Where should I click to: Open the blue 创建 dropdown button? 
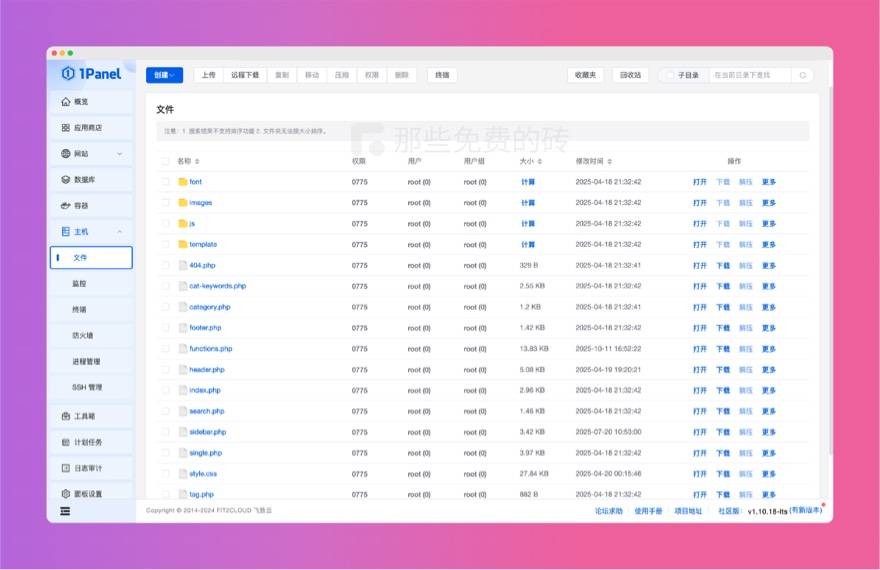[x=164, y=75]
